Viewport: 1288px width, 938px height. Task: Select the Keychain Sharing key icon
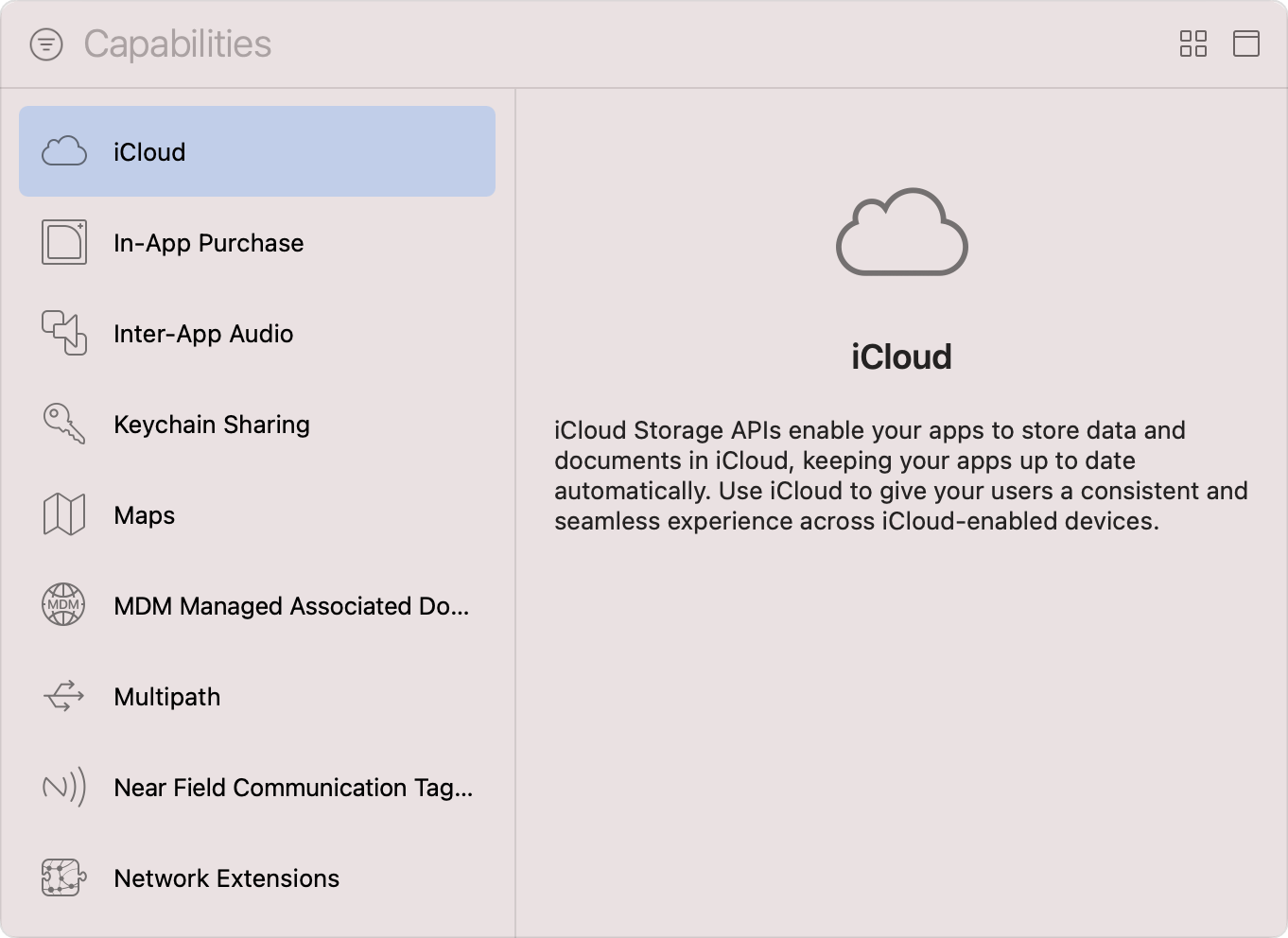[62, 424]
